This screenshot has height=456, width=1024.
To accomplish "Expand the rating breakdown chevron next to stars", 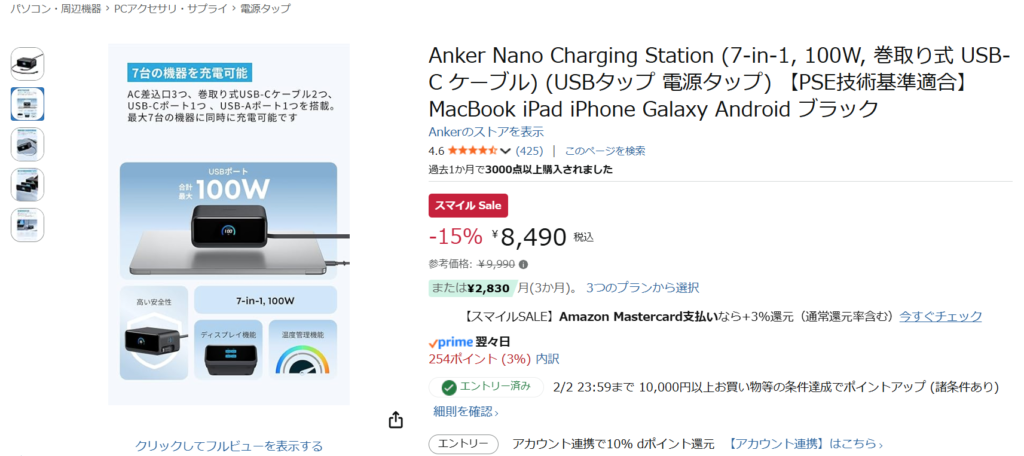I will (x=506, y=151).
